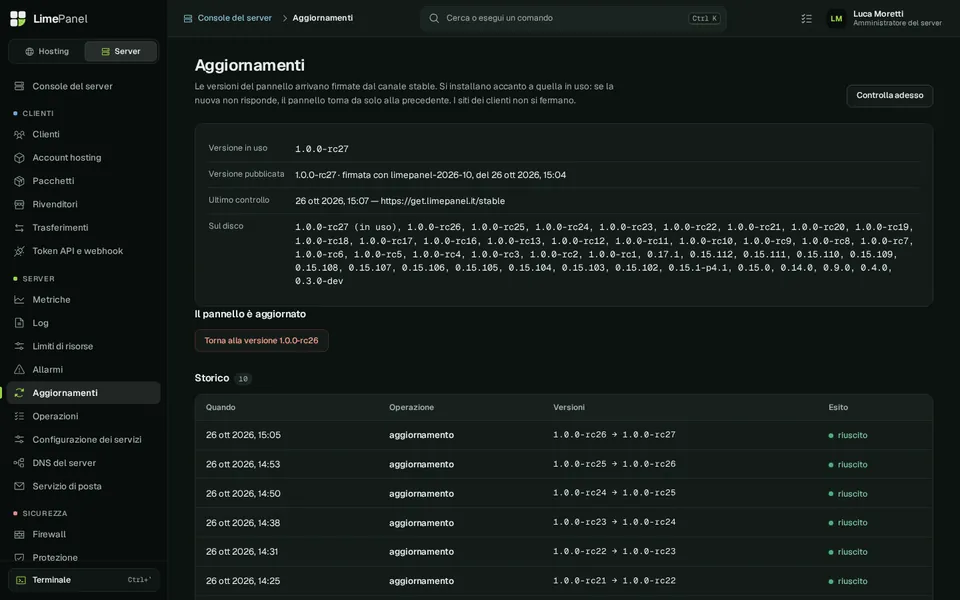Select the Pacchetti box icon
The image size is (960, 600).
click(19, 181)
